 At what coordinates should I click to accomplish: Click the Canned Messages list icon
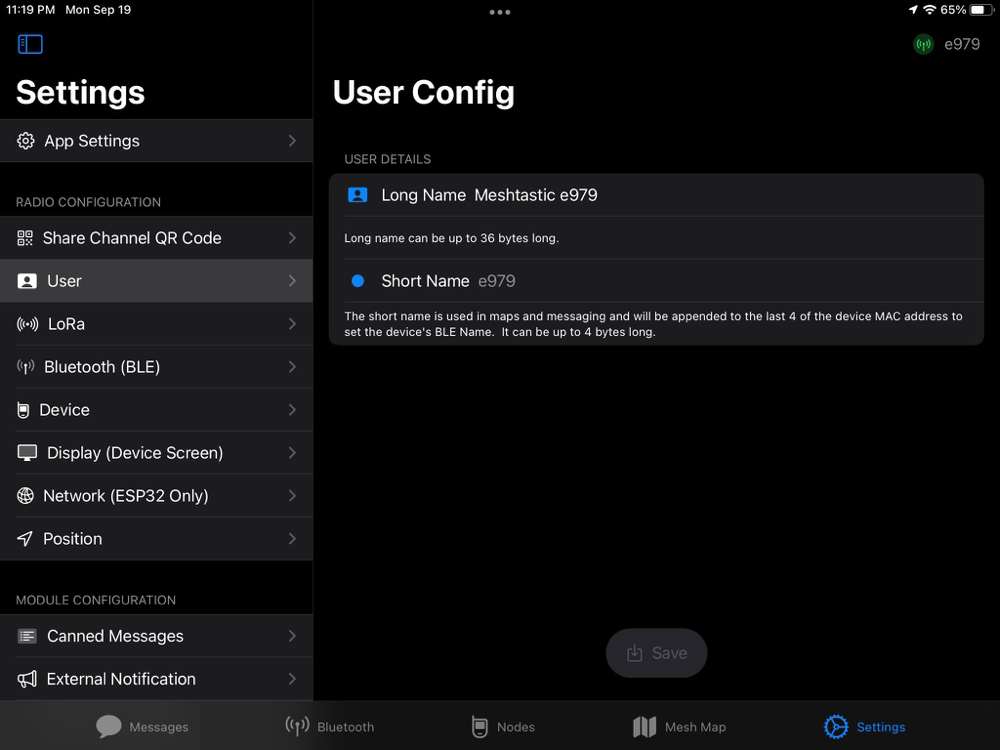(x=27, y=636)
